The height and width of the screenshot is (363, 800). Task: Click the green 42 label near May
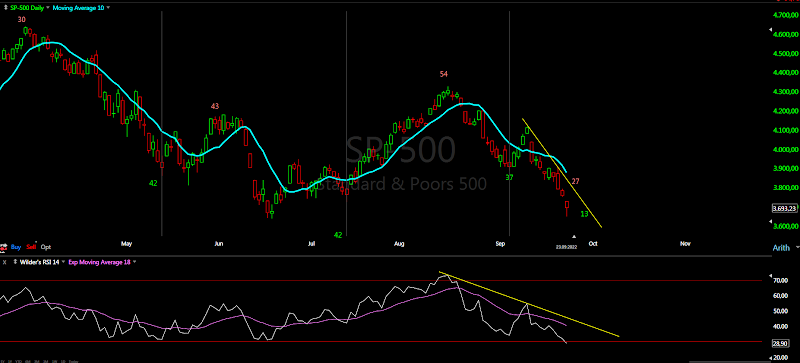point(153,183)
